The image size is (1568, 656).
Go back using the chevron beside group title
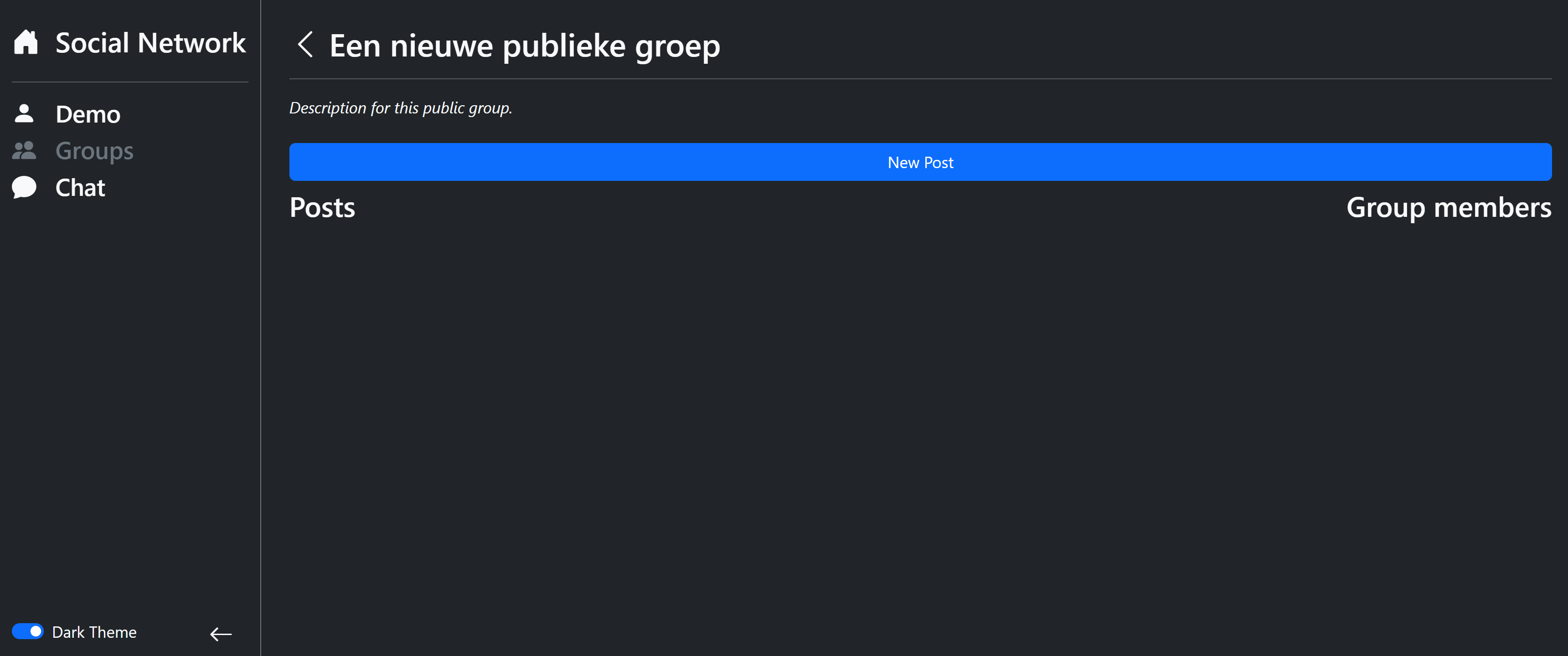click(x=305, y=45)
